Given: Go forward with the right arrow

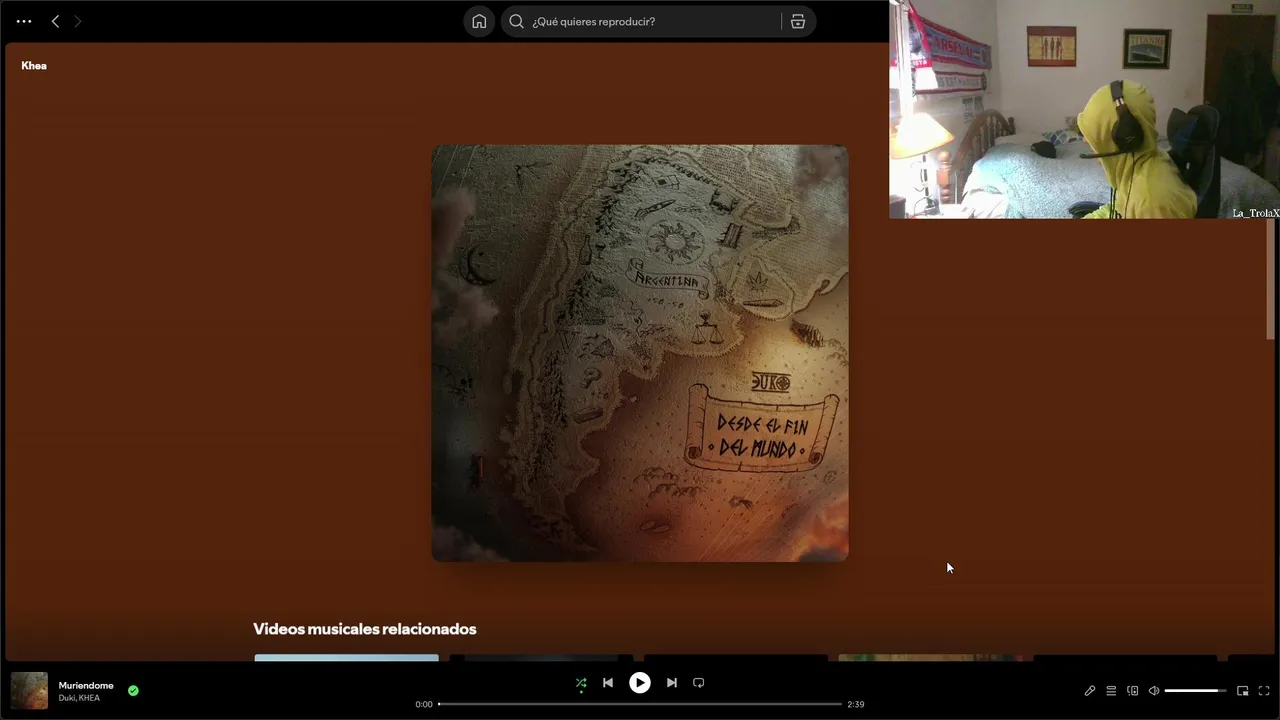Looking at the screenshot, I should 78,21.
